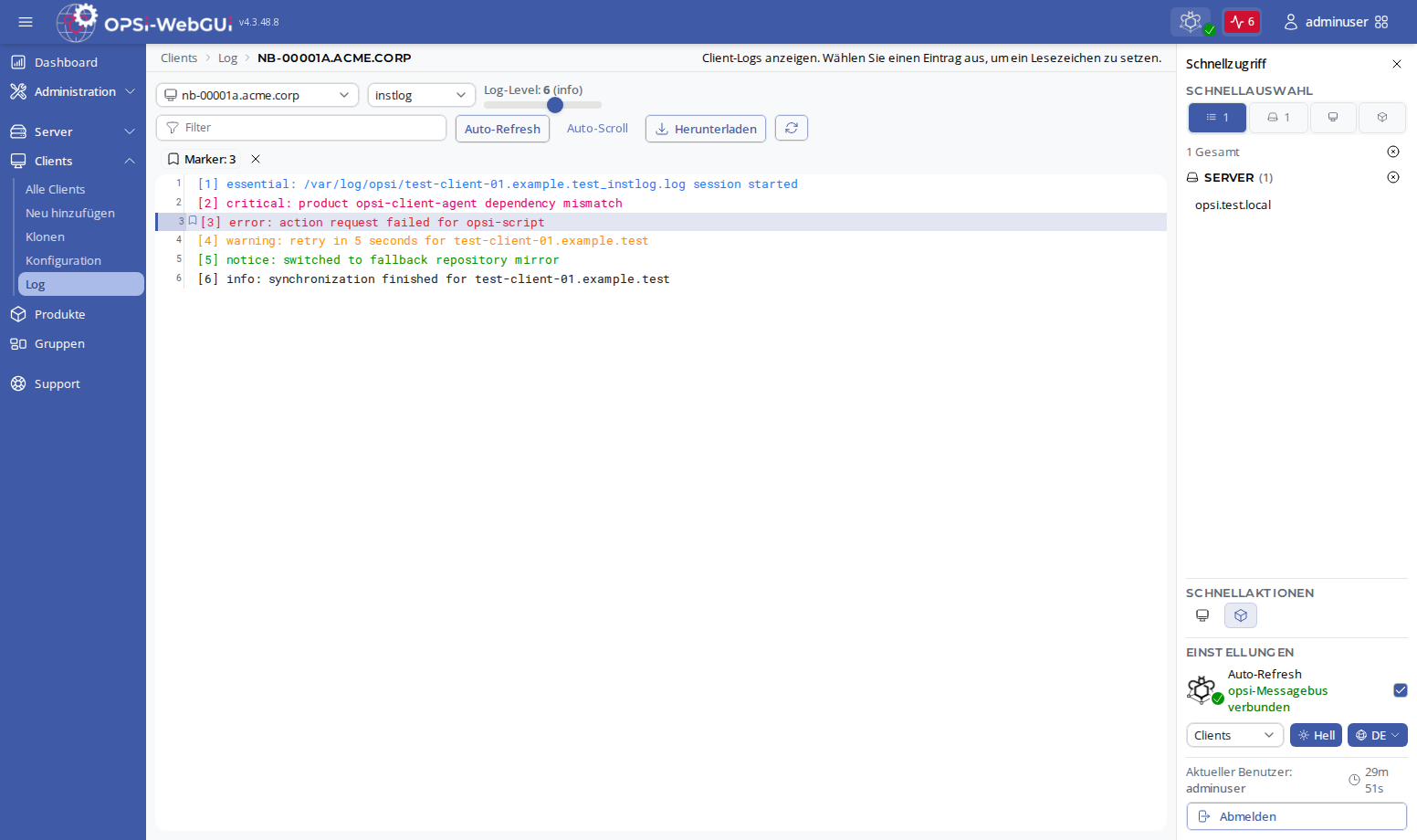
Task: Select log line 4 warning retry
Action: click(661, 240)
